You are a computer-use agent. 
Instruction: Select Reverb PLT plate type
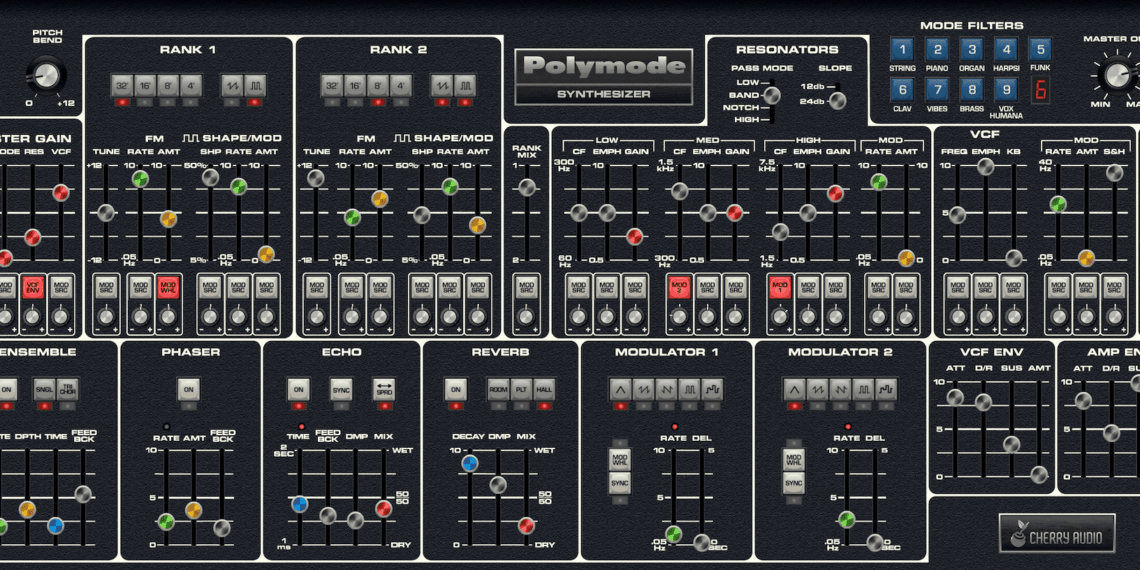coord(521,389)
